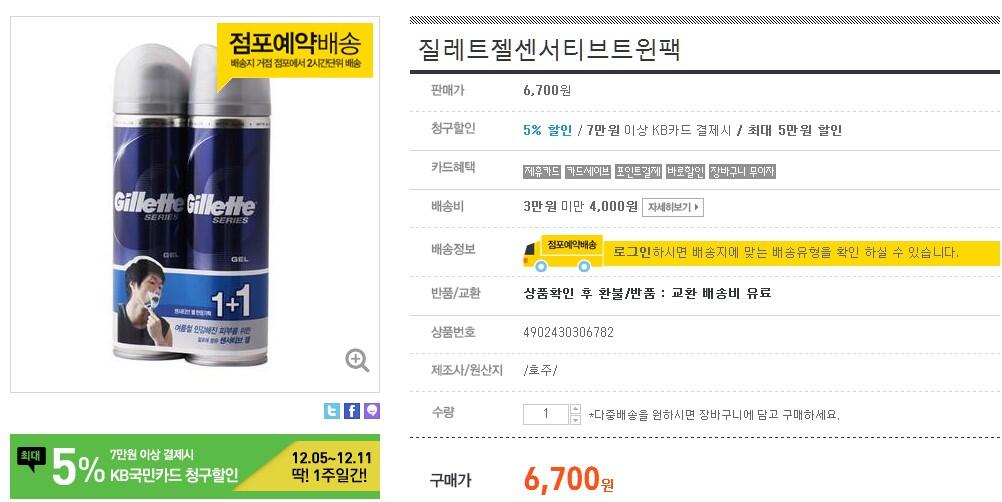1002x502 pixels.
Task: Click the Twitter share icon
Action: click(332, 411)
